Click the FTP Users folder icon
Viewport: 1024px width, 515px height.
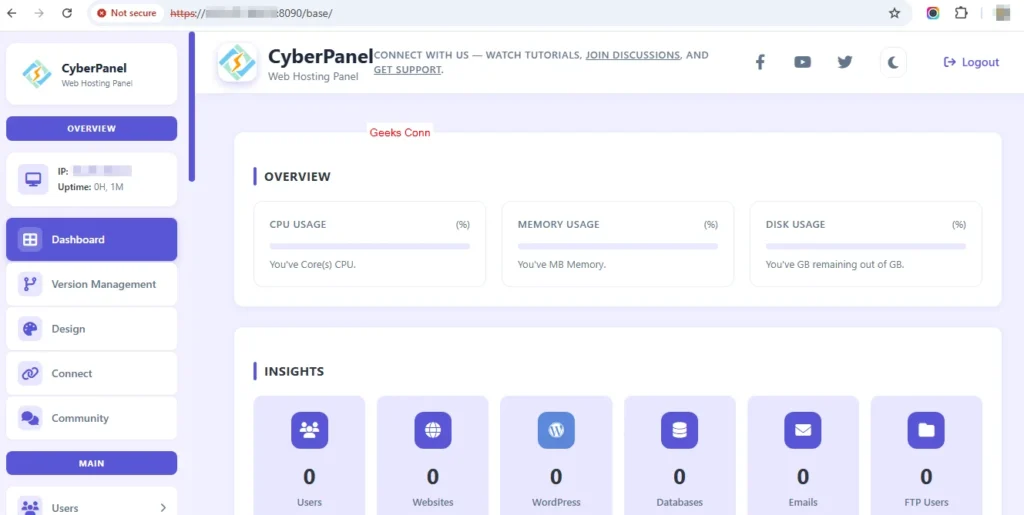(926, 430)
